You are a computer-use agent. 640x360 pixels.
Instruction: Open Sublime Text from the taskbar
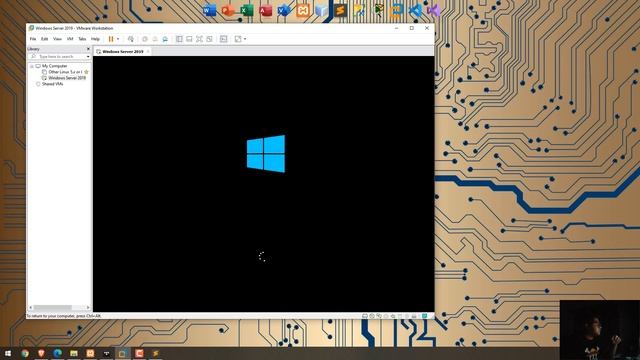coord(156,353)
